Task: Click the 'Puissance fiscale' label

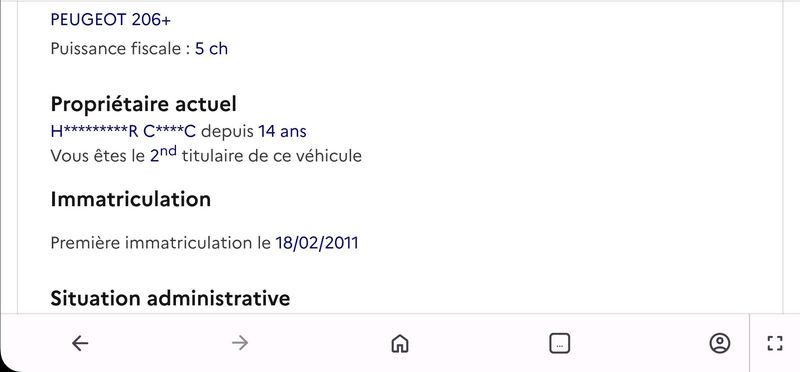Action: click(117, 49)
